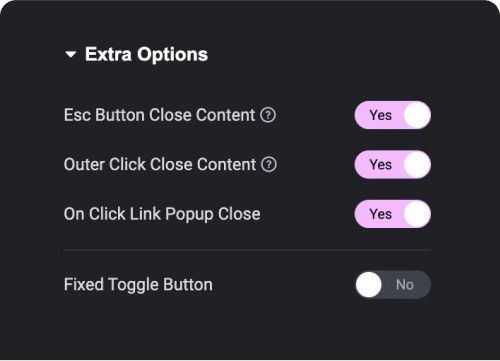Switch off On Click Link Popup Close
Viewport: 500px width, 361px height.
tap(393, 214)
